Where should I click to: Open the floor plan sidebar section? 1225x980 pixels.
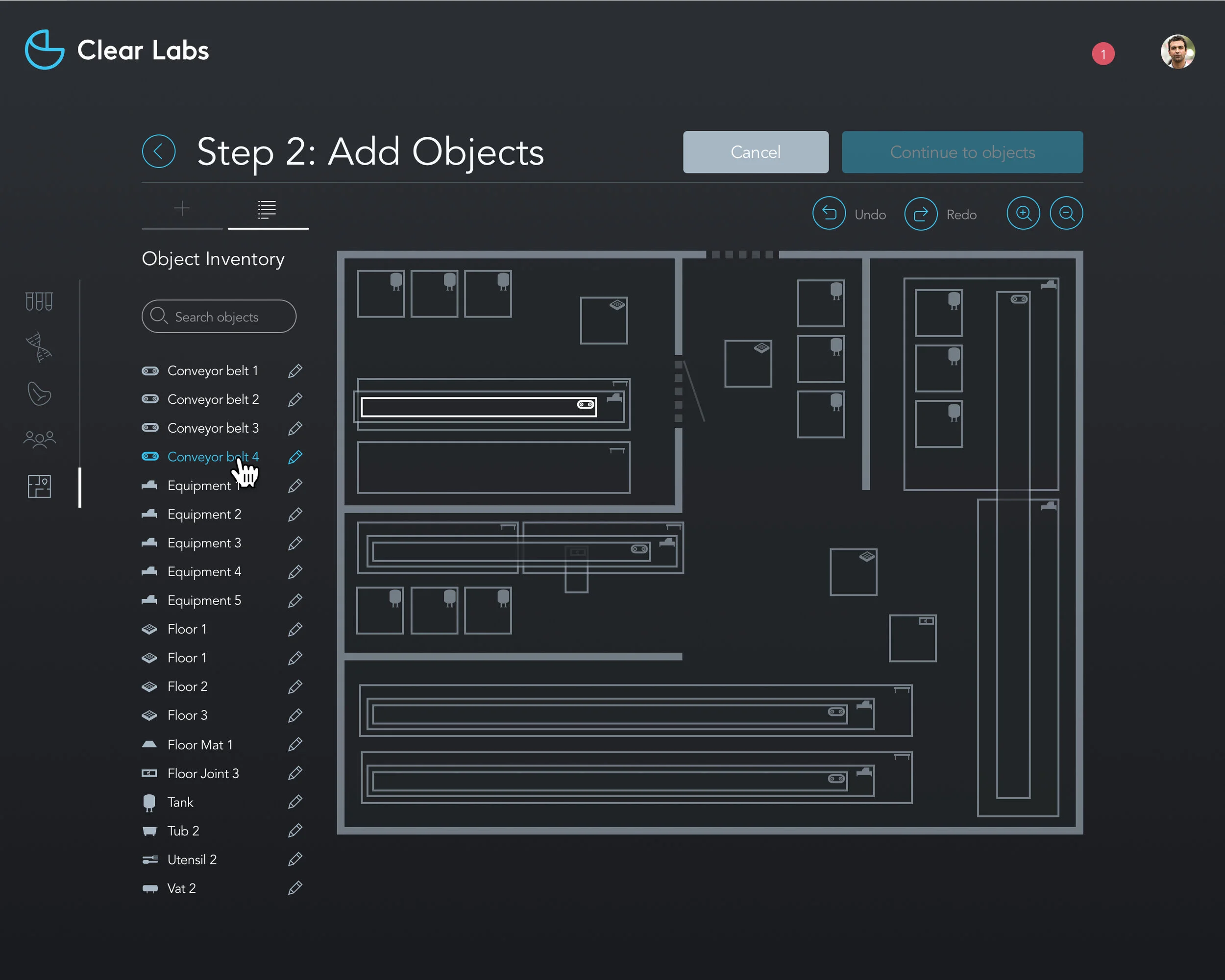click(39, 486)
